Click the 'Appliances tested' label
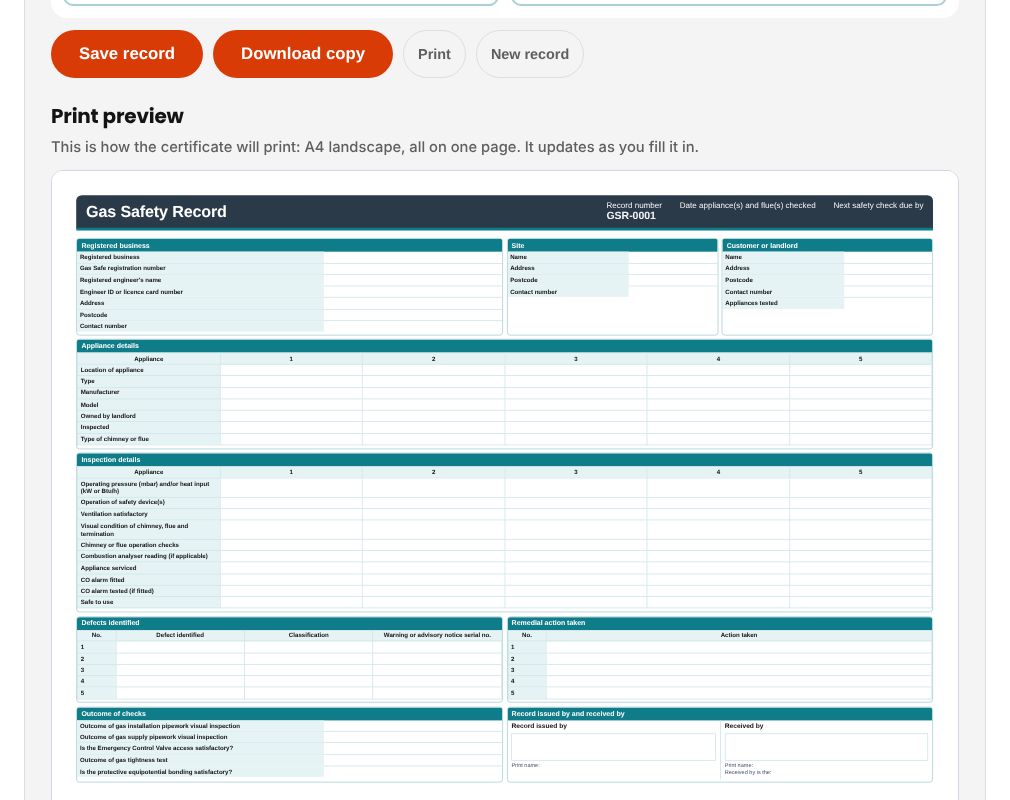 [751, 303]
